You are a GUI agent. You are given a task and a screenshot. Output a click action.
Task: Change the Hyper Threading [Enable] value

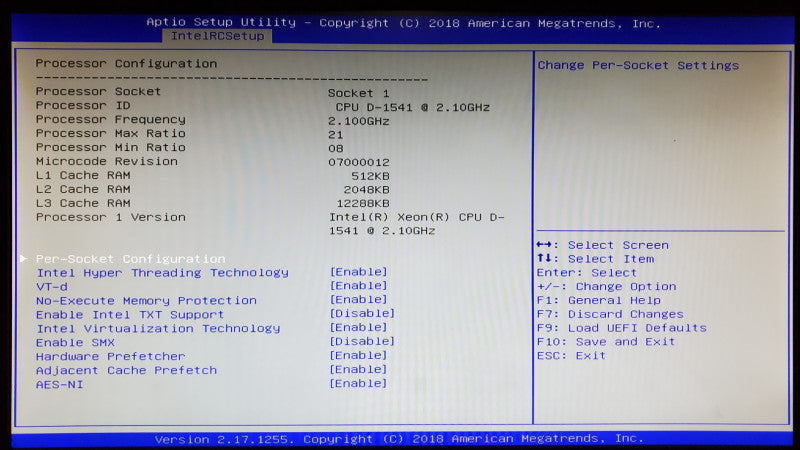pos(359,272)
